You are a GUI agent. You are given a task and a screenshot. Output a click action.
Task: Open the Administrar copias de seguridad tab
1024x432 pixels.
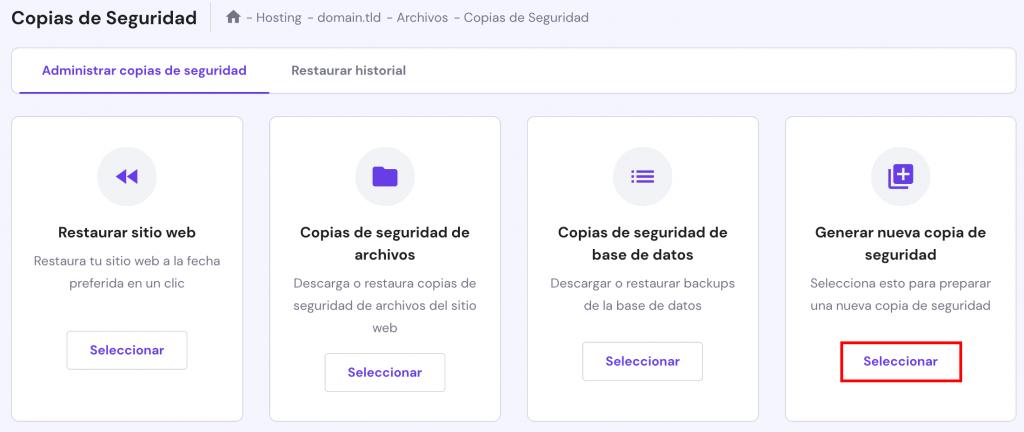pyautogui.click(x=144, y=71)
